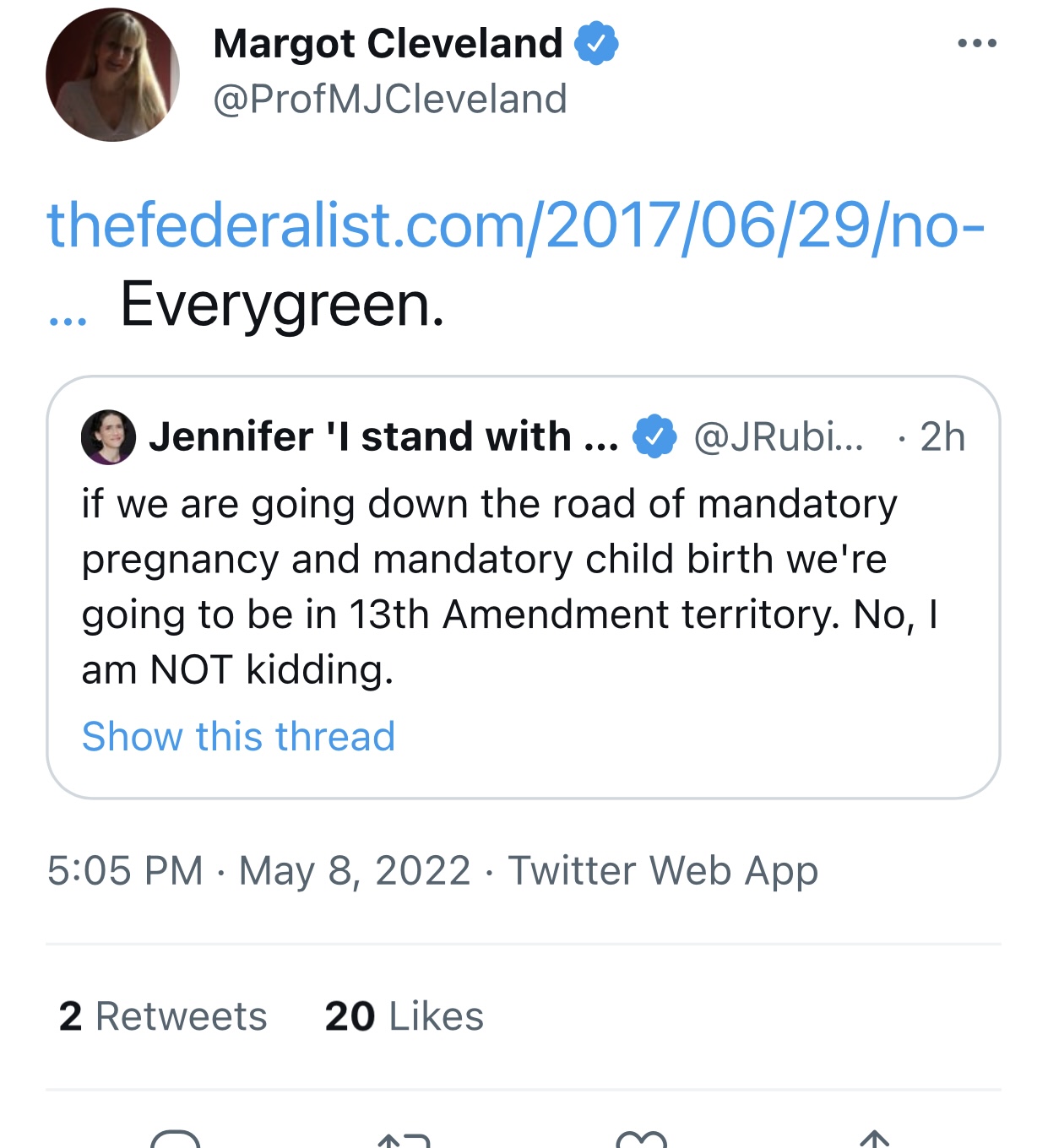Click Show this thread link
This screenshot has width=1048, height=1148.
(x=238, y=736)
